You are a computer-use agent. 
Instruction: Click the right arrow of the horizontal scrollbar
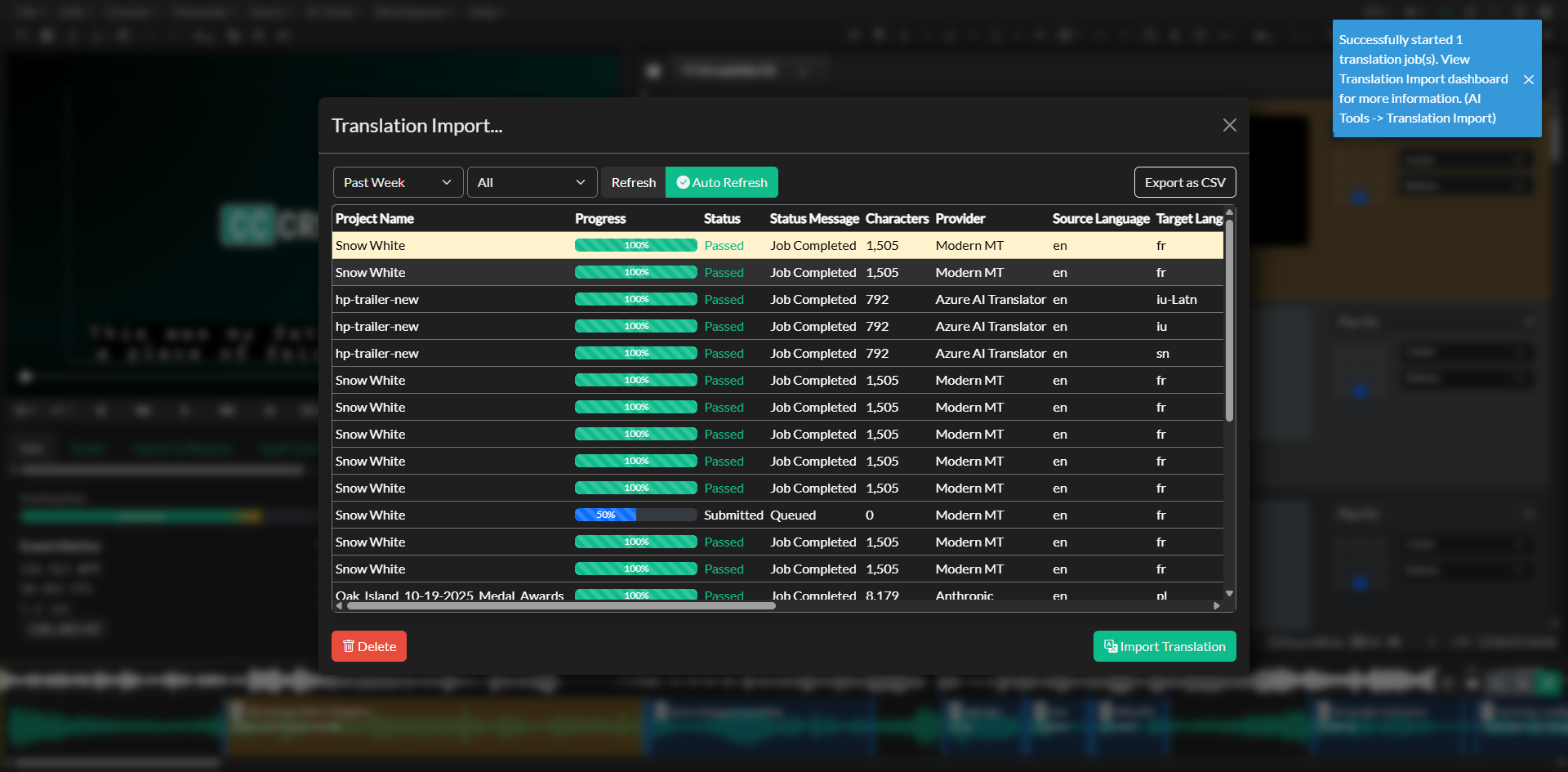coord(1216,605)
